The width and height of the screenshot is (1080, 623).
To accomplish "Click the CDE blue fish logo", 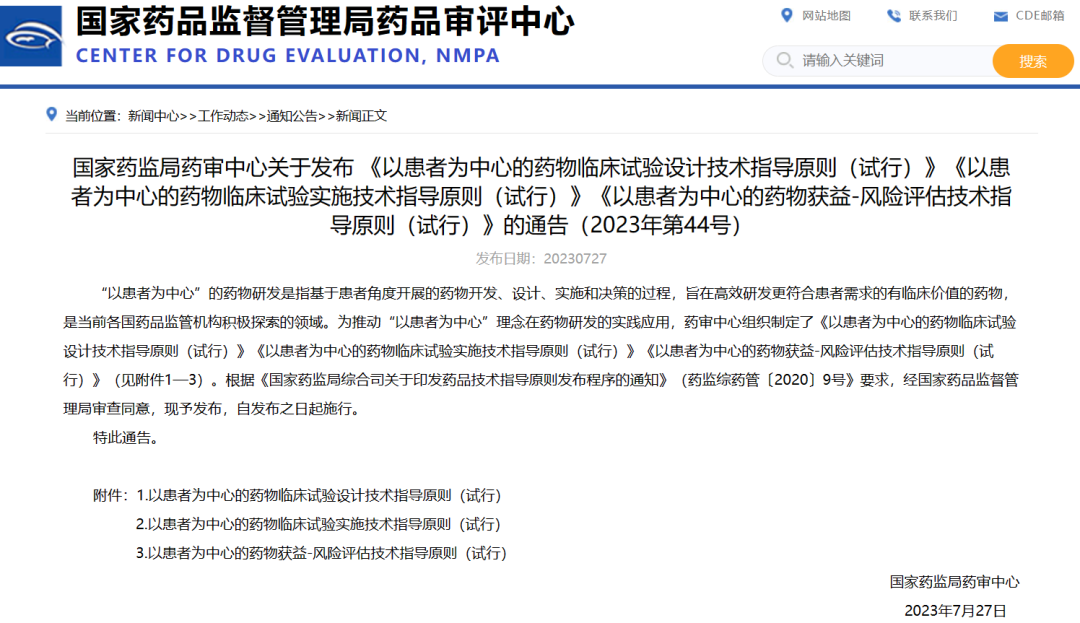I will pyautogui.click(x=31, y=36).
